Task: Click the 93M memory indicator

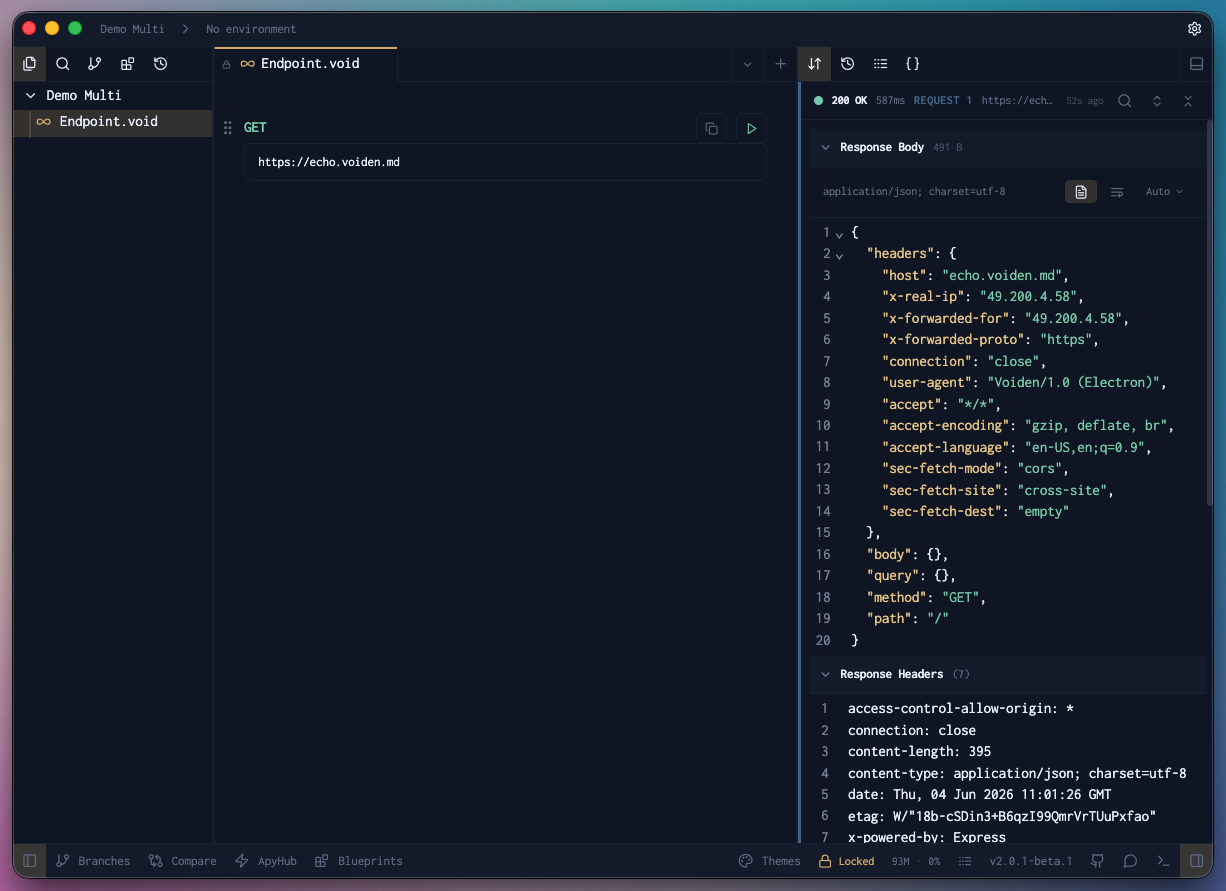Action: coord(900,861)
